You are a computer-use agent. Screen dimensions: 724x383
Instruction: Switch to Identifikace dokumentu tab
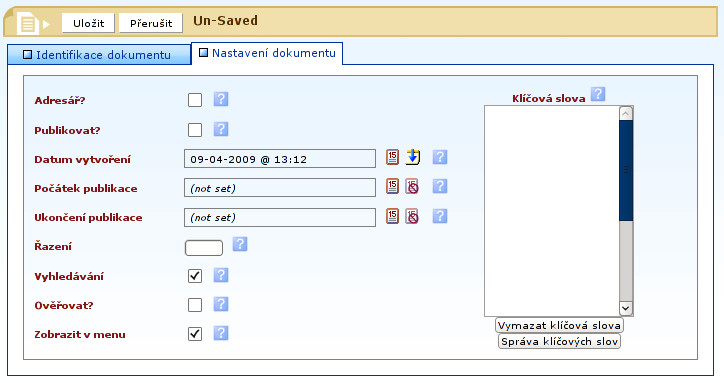tap(99, 55)
